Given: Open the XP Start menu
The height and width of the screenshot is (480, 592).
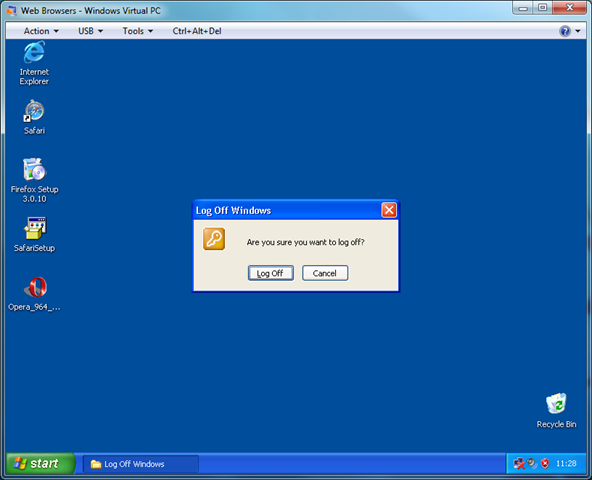Looking at the screenshot, I should coord(40,463).
